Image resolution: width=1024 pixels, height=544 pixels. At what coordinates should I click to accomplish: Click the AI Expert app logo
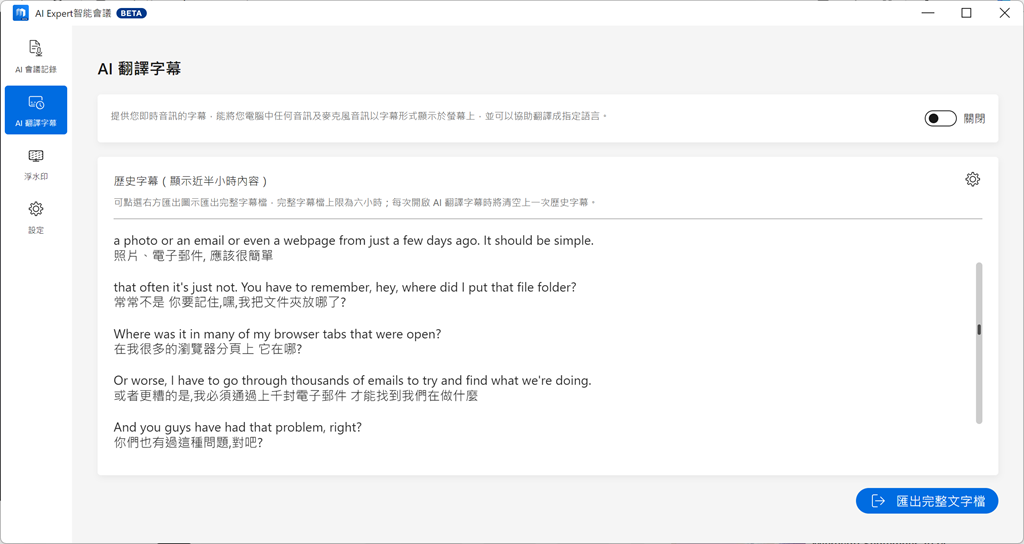[20, 13]
